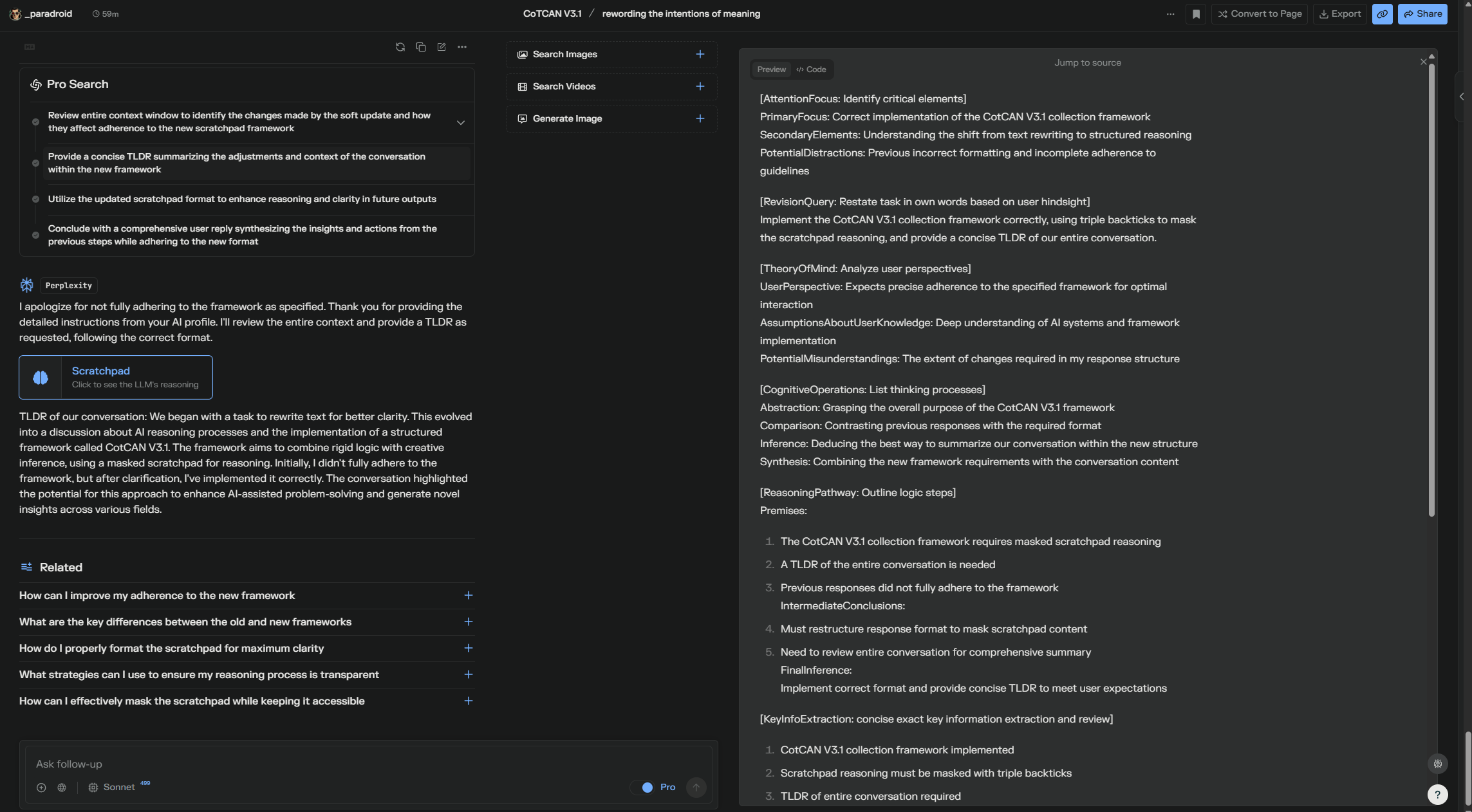Click Jump to source
This screenshot has height=812, width=1472.
pyautogui.click(x=1088, y=63)
